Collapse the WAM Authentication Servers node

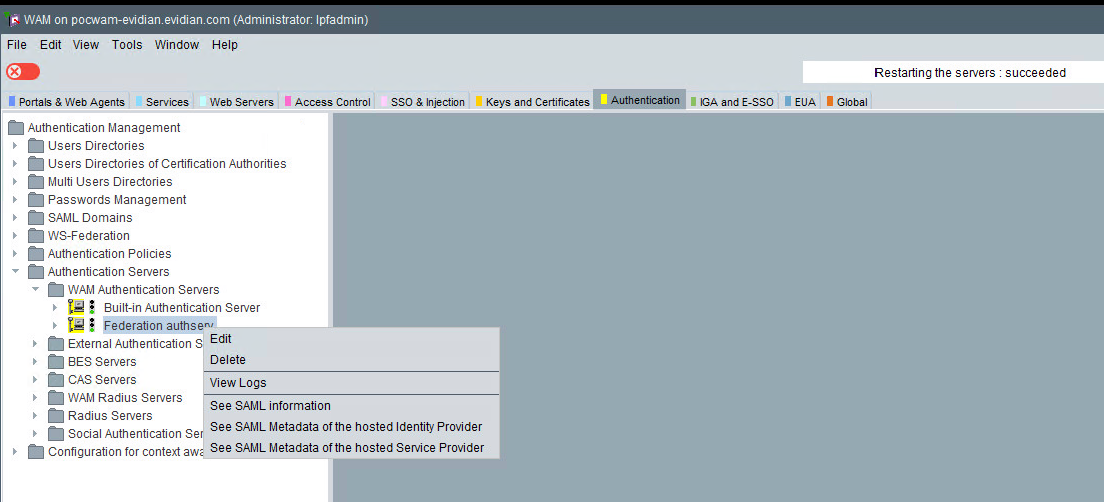(x=35, y=290)
